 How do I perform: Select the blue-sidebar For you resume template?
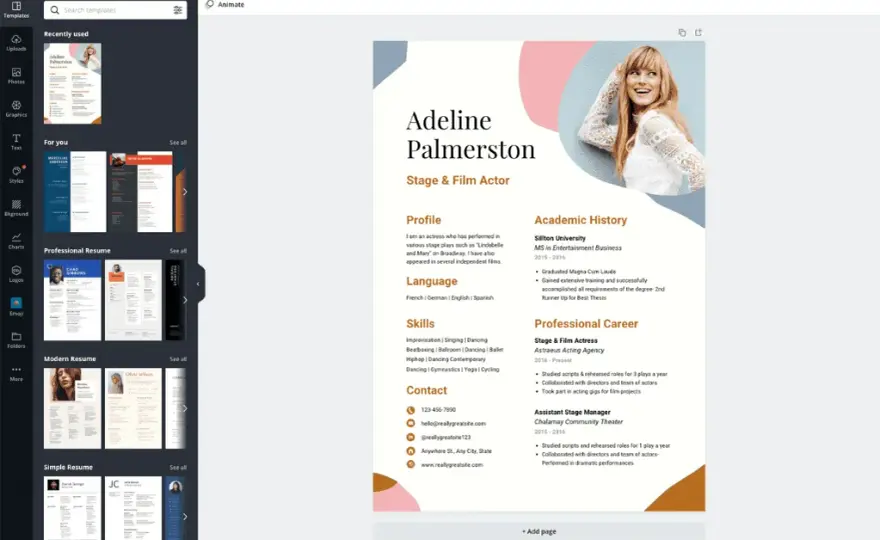click(x=75, y=191)
